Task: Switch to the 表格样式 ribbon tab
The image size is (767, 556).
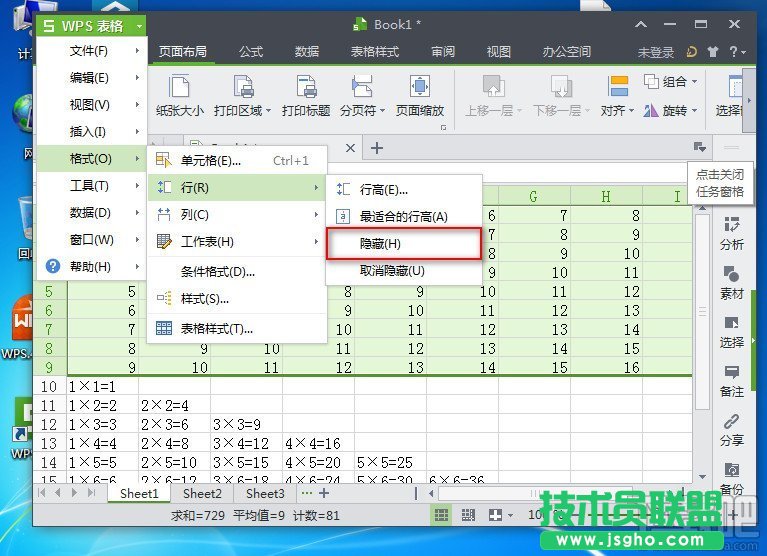Action: pos(375,51)
